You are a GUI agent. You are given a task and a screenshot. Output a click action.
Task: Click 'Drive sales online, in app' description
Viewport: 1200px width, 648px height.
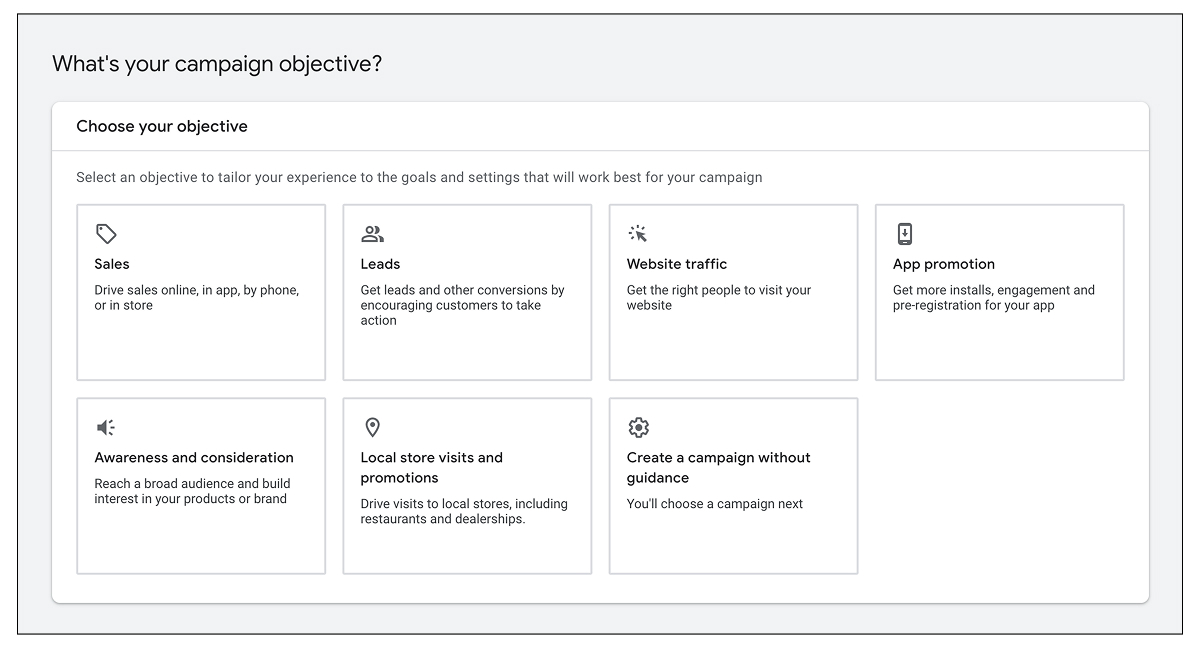[196, 298]
